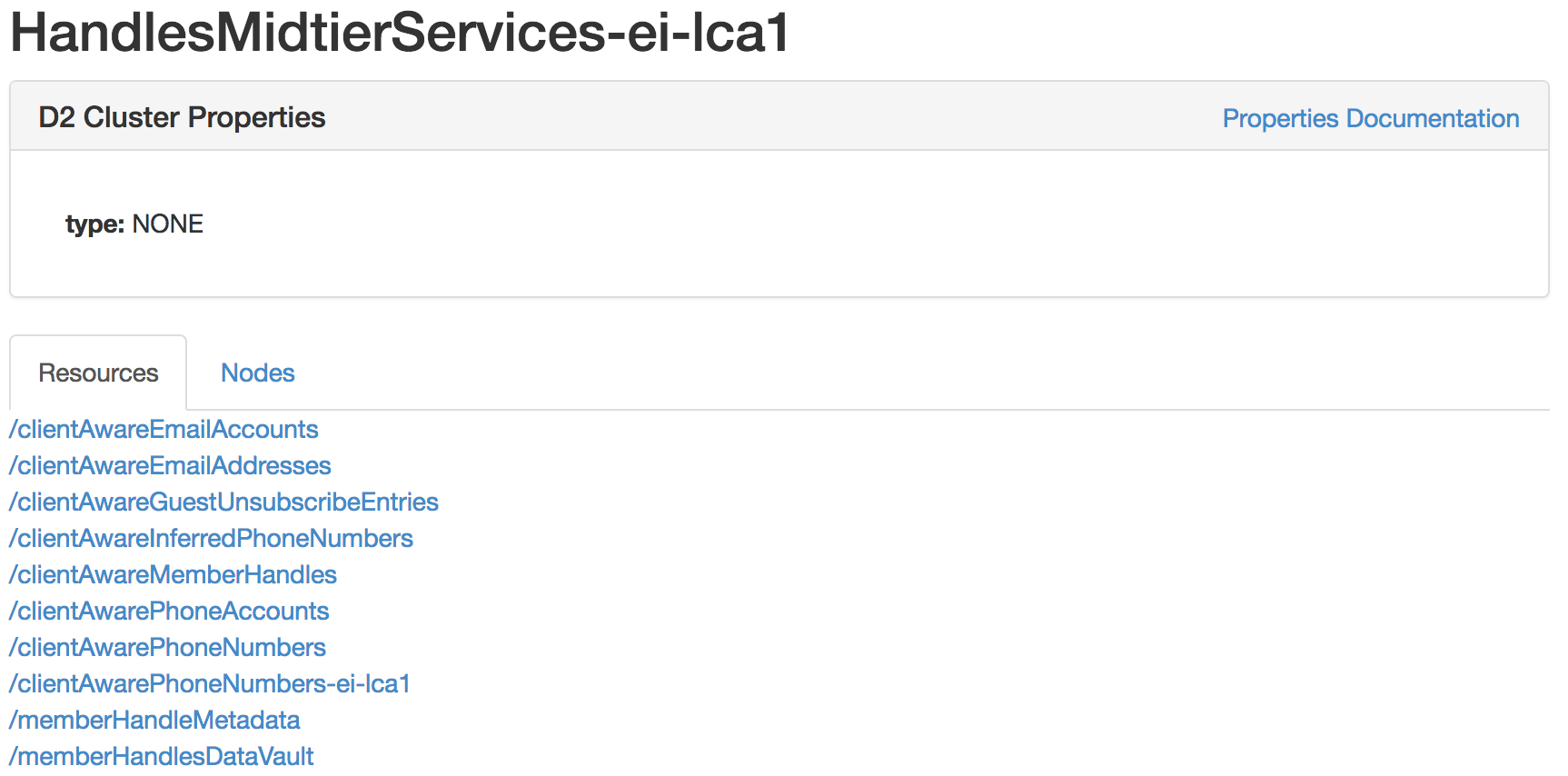
Task: Open the /memberHandleMetadata resource
Action: click(x=154, y=720)
